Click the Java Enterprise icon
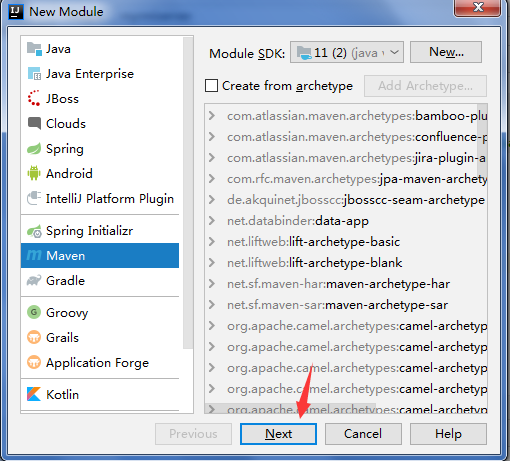 (34, 74)
